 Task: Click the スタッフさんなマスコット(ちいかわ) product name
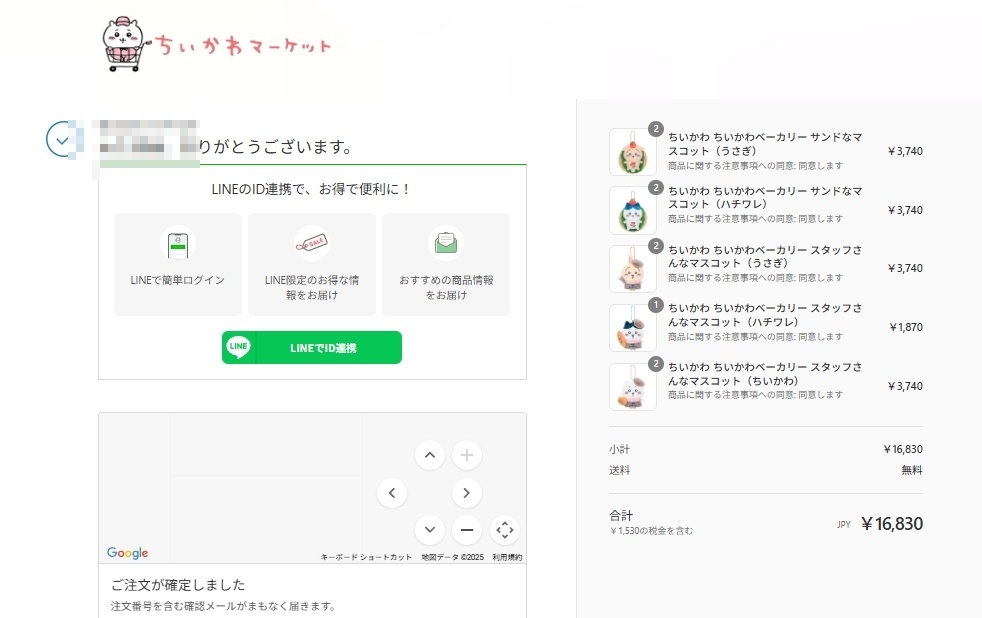coord(765,374)
